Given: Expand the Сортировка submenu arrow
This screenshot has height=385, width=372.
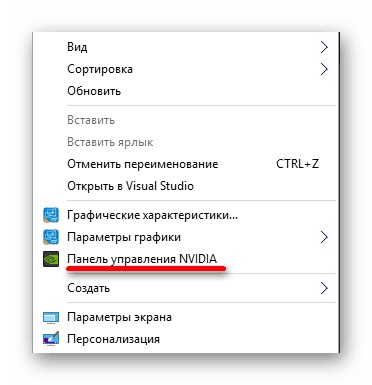Looking at the screenshot, I should (x=324, y=69).
